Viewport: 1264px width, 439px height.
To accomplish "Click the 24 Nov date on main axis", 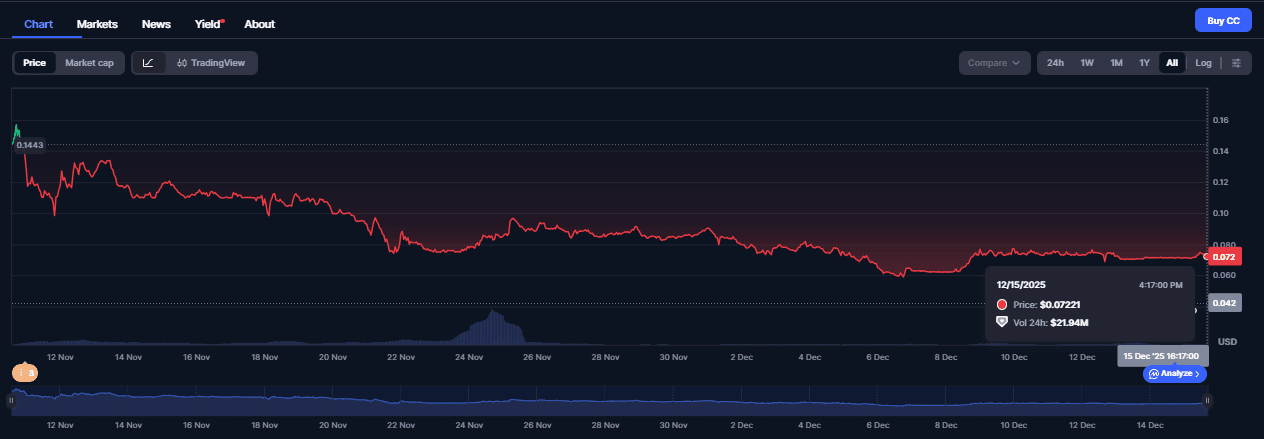I will pos(468,356).
